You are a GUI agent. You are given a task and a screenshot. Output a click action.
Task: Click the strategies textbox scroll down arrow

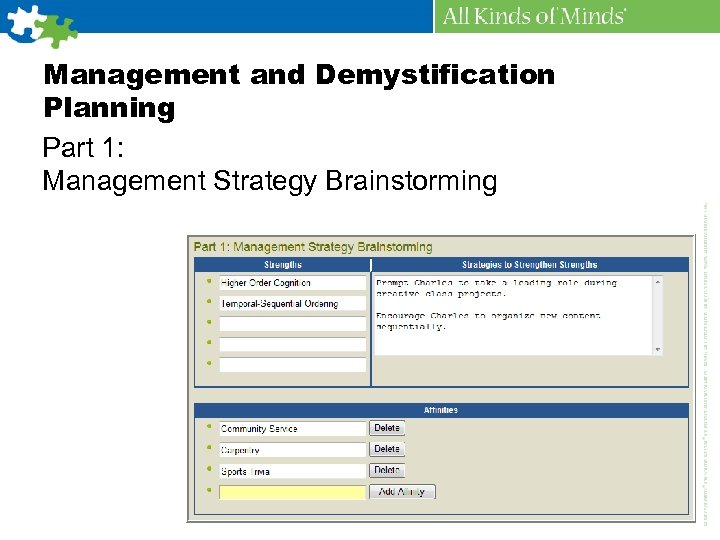point(658,350)
